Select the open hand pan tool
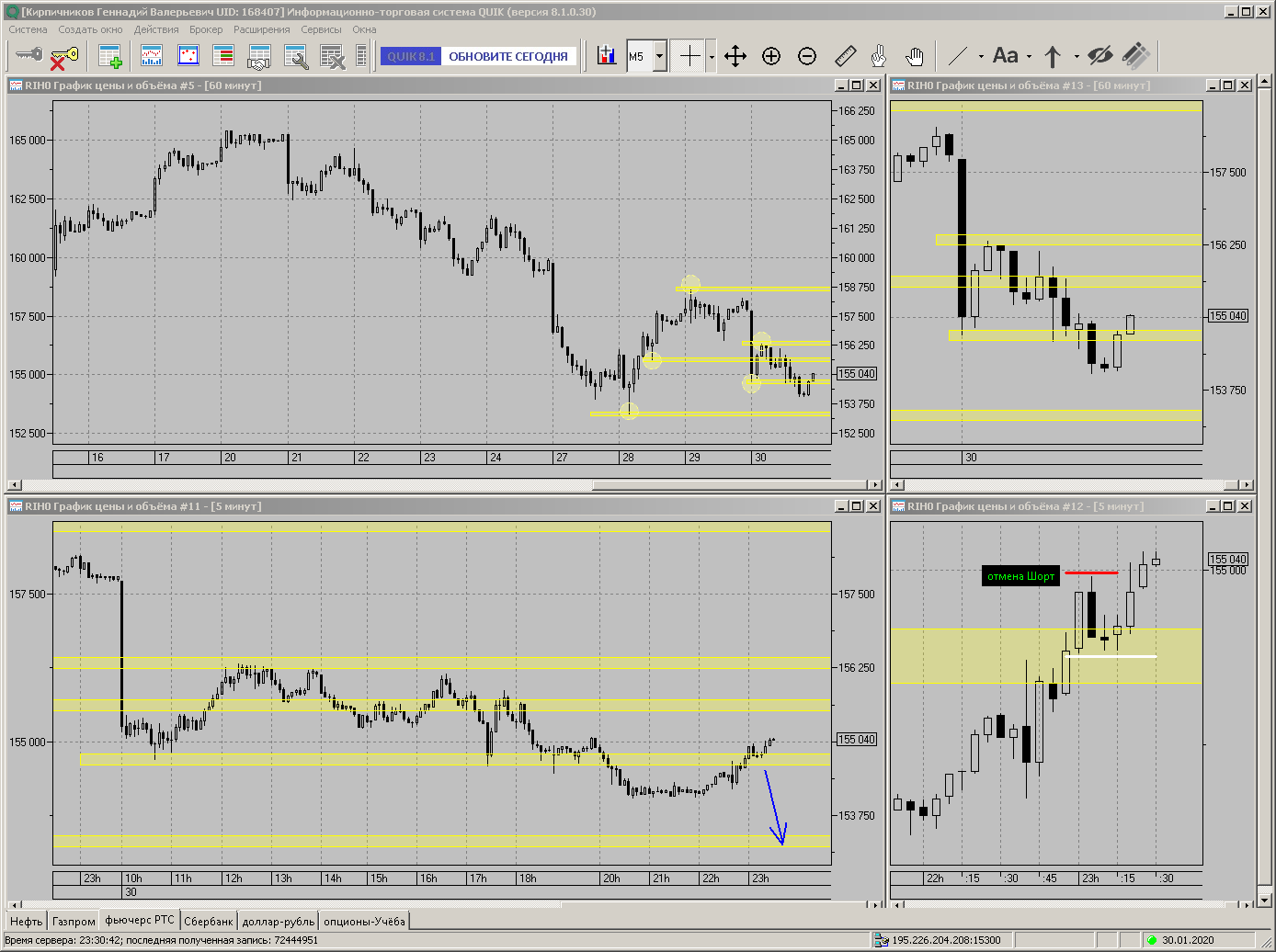Viewport: 1276px width, 952px height. pyautogui.click(x=914, y=56)
